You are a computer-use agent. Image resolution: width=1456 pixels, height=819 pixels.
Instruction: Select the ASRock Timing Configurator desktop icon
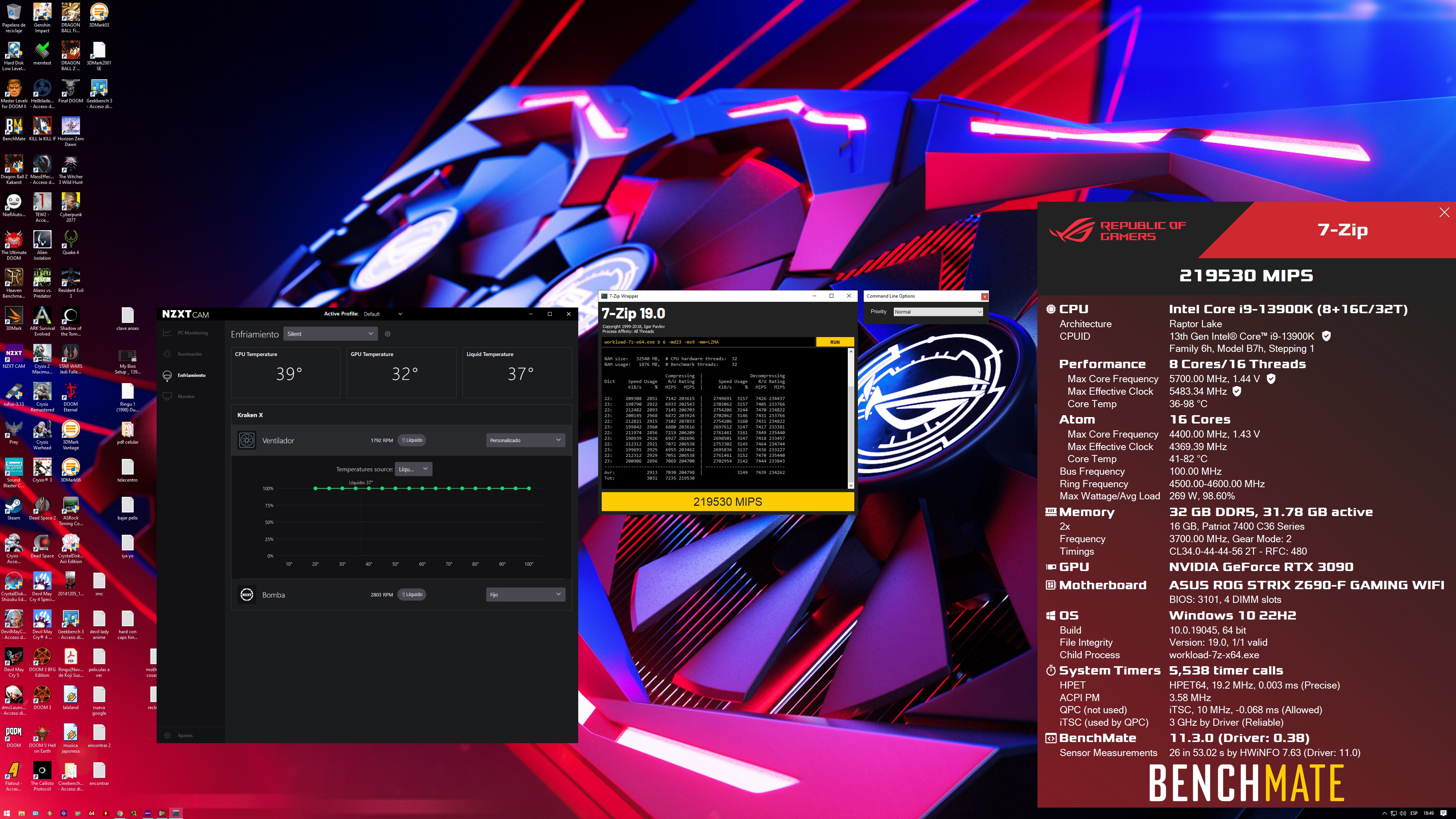tap(71, 511)
